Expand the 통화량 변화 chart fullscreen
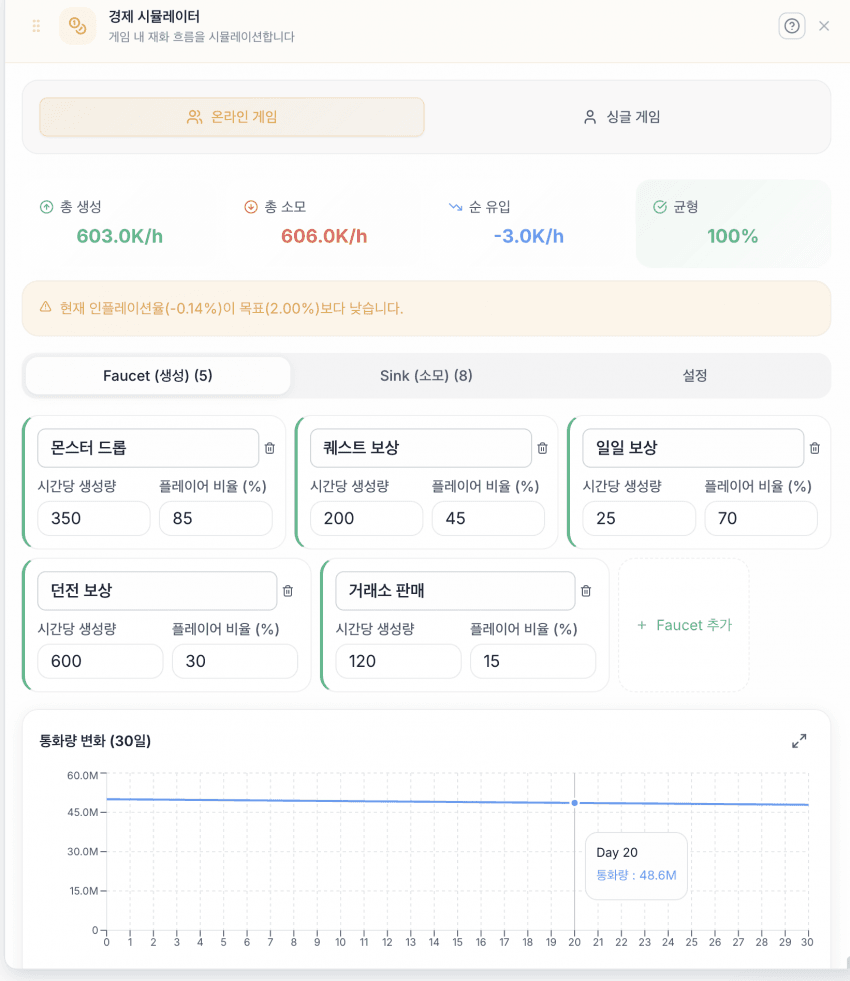Screen dimensions: 850x981 click(799, 741)
